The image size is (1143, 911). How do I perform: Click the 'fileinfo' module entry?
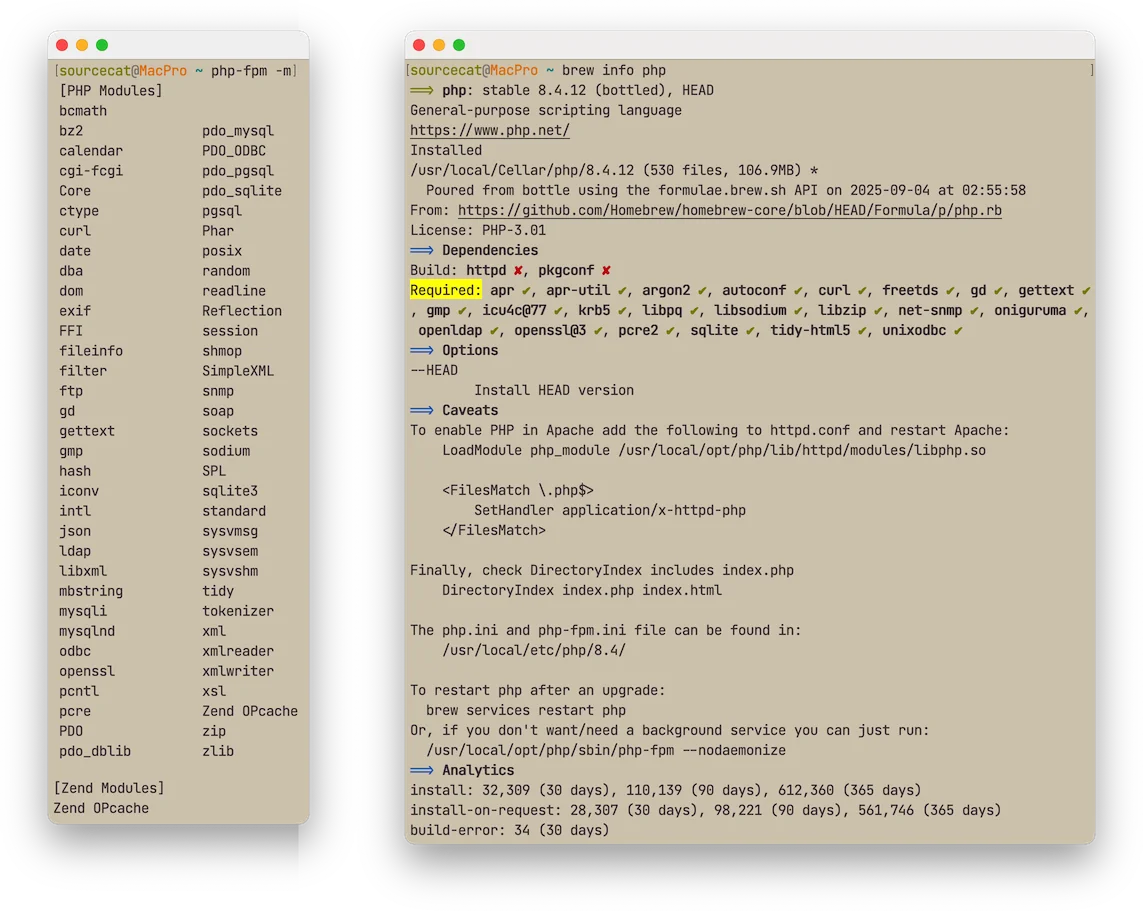(91, 351)
